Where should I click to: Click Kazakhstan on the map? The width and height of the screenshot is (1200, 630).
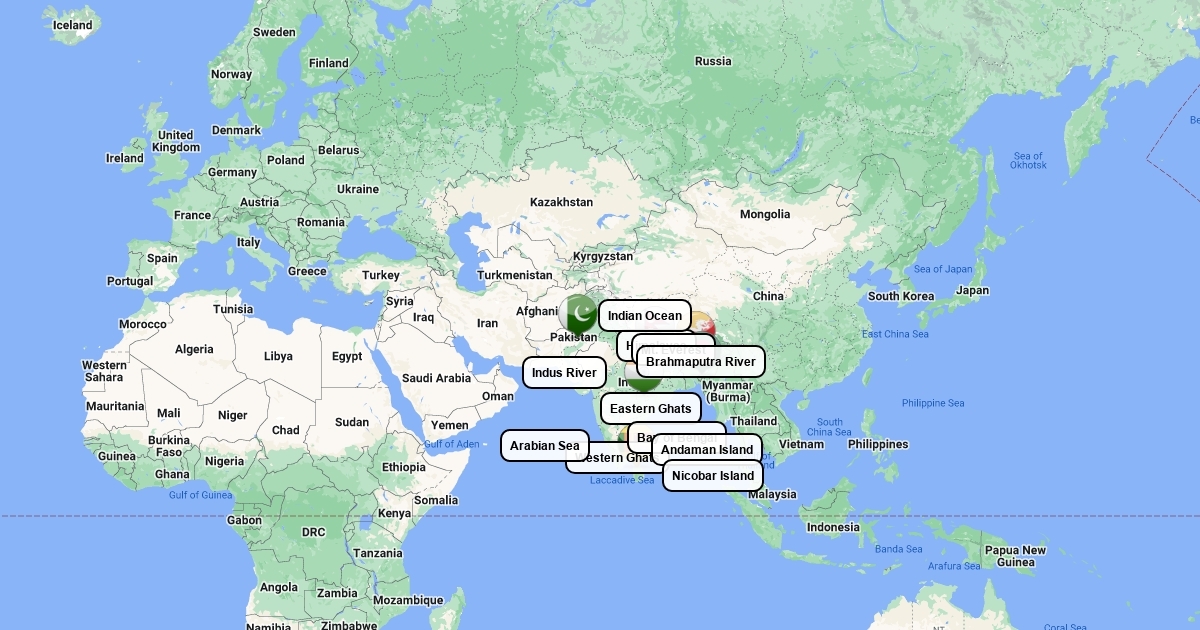561,202
